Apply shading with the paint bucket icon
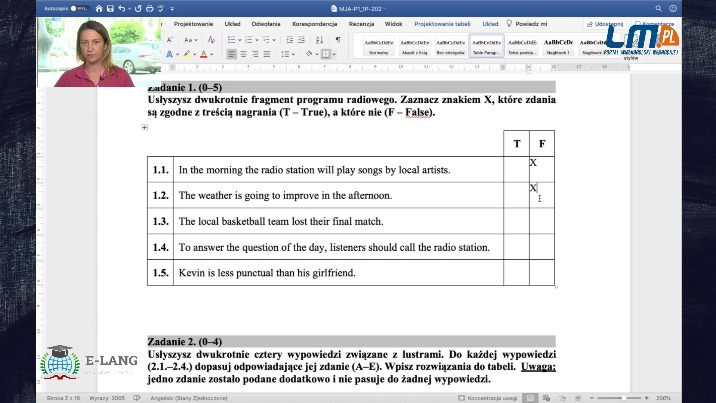 309,54
